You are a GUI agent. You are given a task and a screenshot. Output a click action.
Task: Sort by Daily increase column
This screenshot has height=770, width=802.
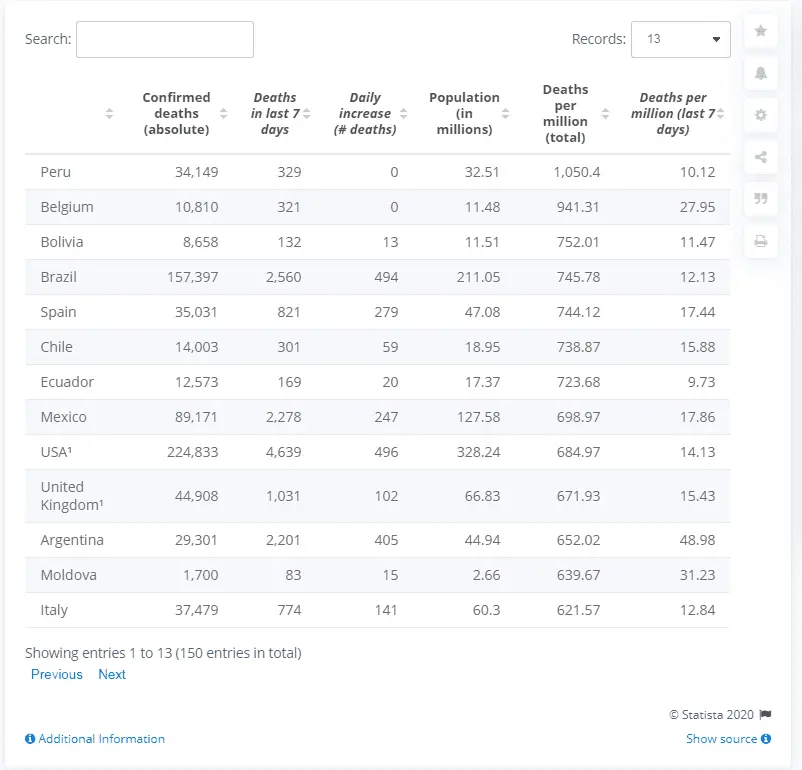(365, 113)
